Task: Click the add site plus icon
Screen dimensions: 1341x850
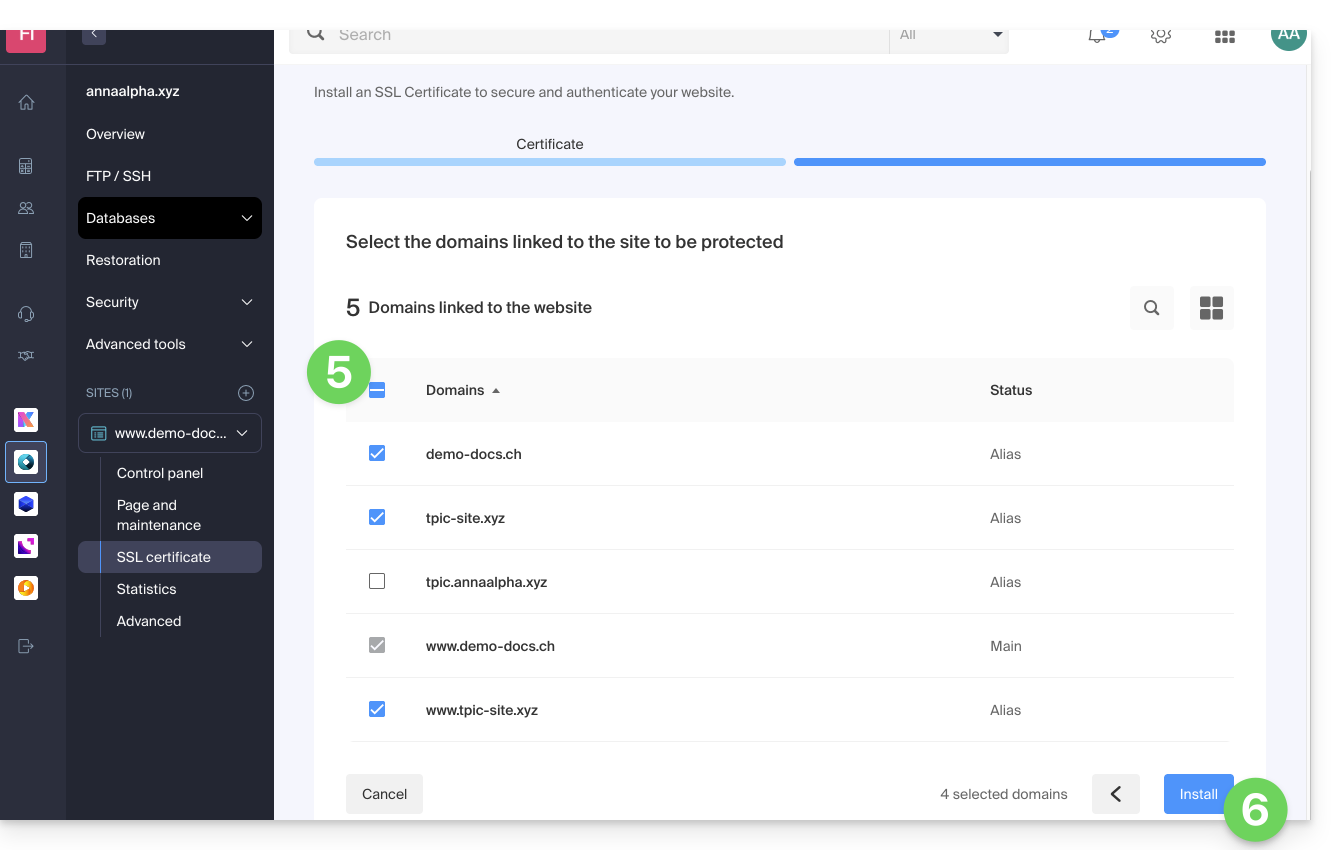Action: (246, 393)
